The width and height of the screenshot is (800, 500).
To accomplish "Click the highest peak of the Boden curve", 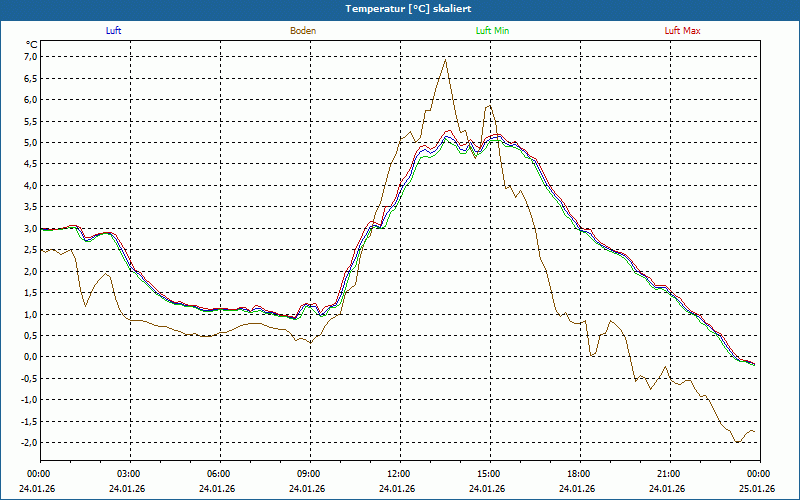I will click(x=445, y=59).
